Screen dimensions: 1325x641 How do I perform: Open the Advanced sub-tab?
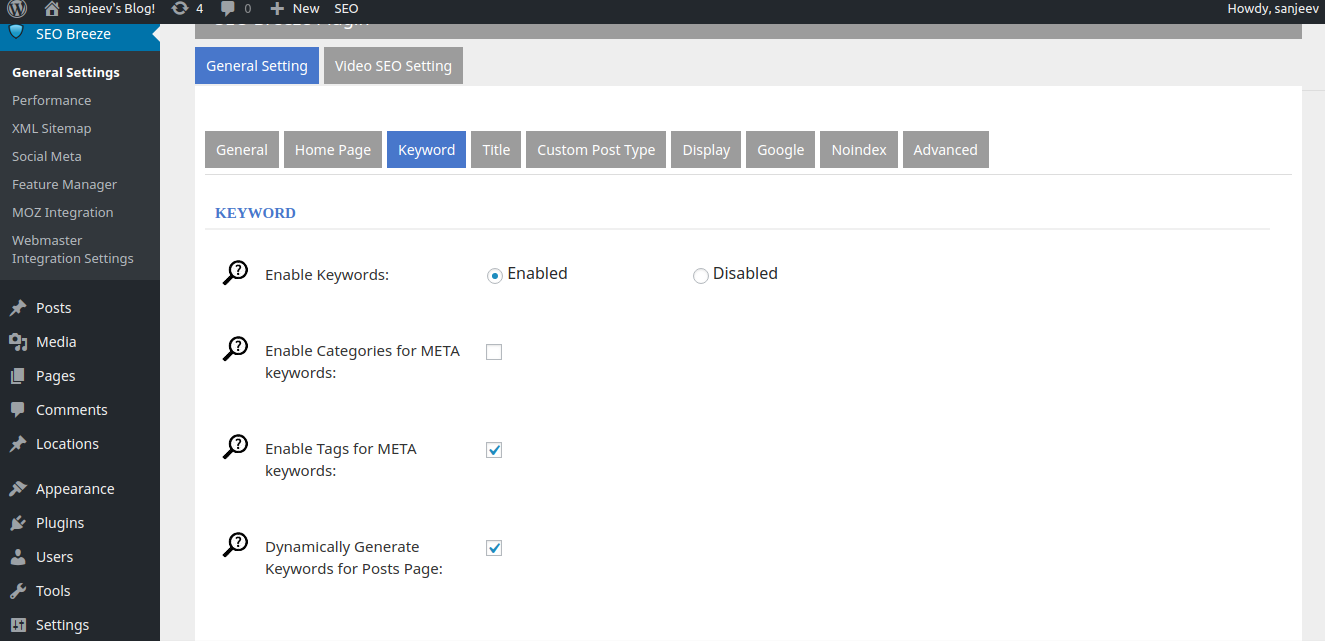click(x=945, y=149)
